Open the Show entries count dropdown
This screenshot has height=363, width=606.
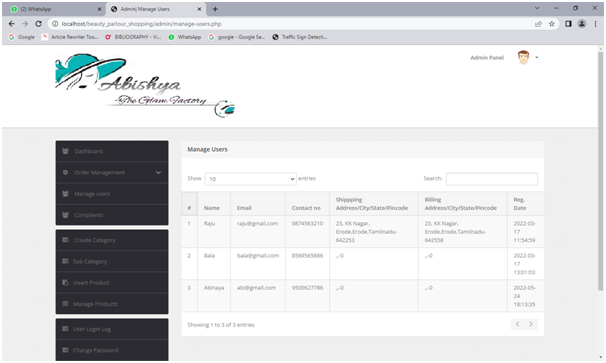coord(251,179)
